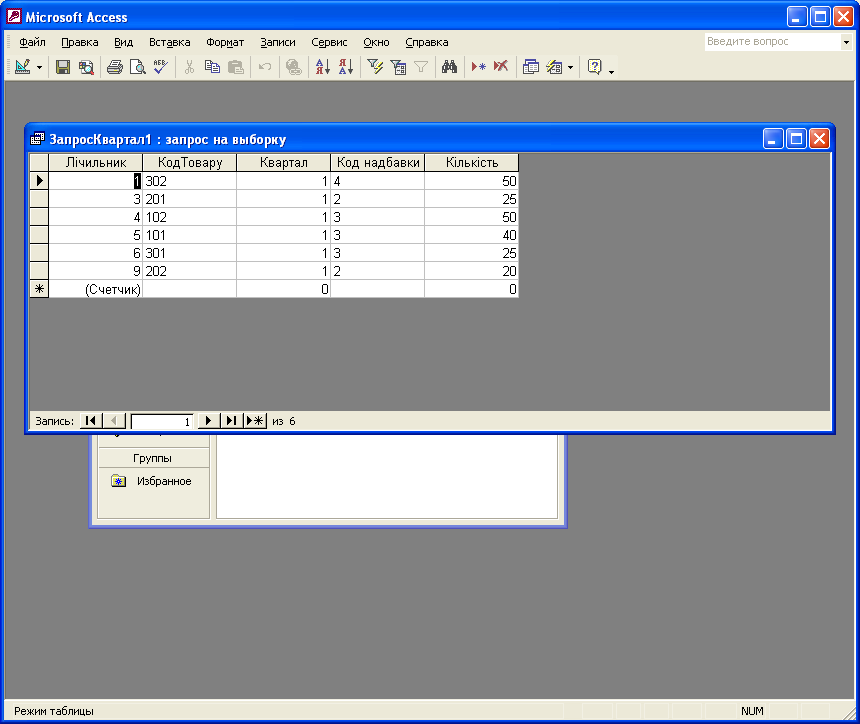Go to previous record navigation button
This screenshot has width=860, height=724.
114,421
